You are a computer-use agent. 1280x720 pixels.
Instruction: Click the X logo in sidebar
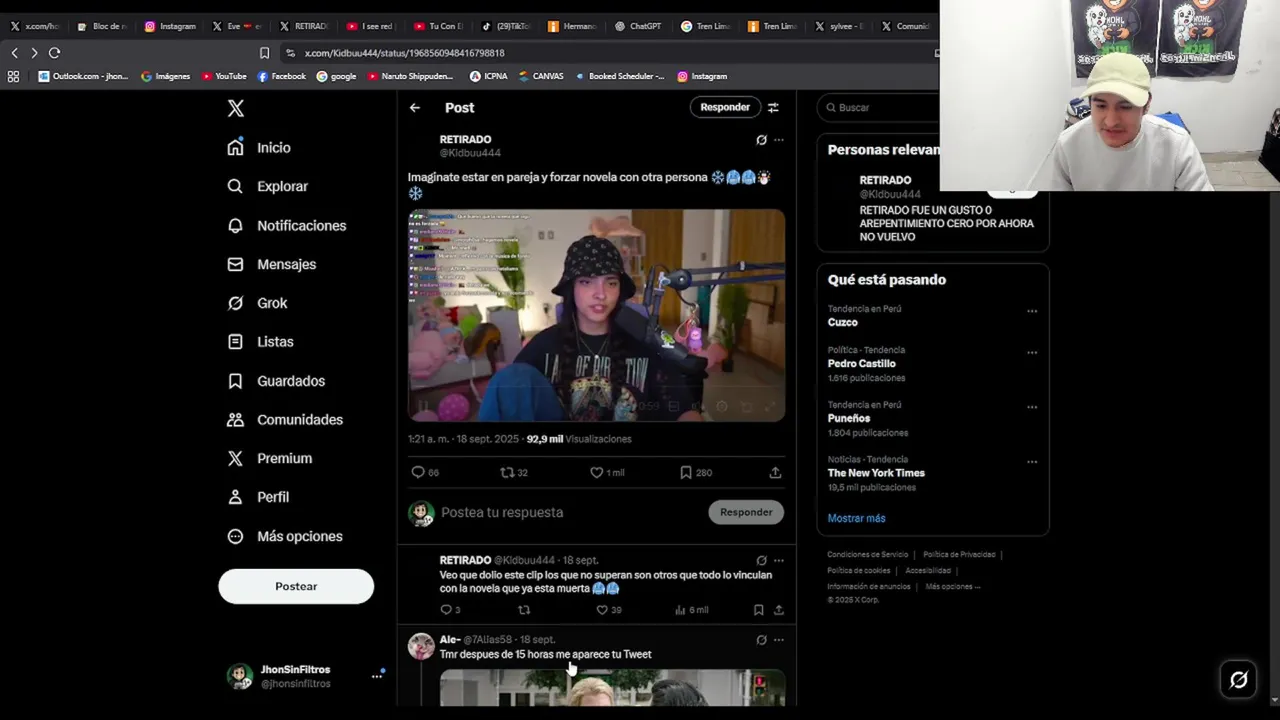coord(235,108)
